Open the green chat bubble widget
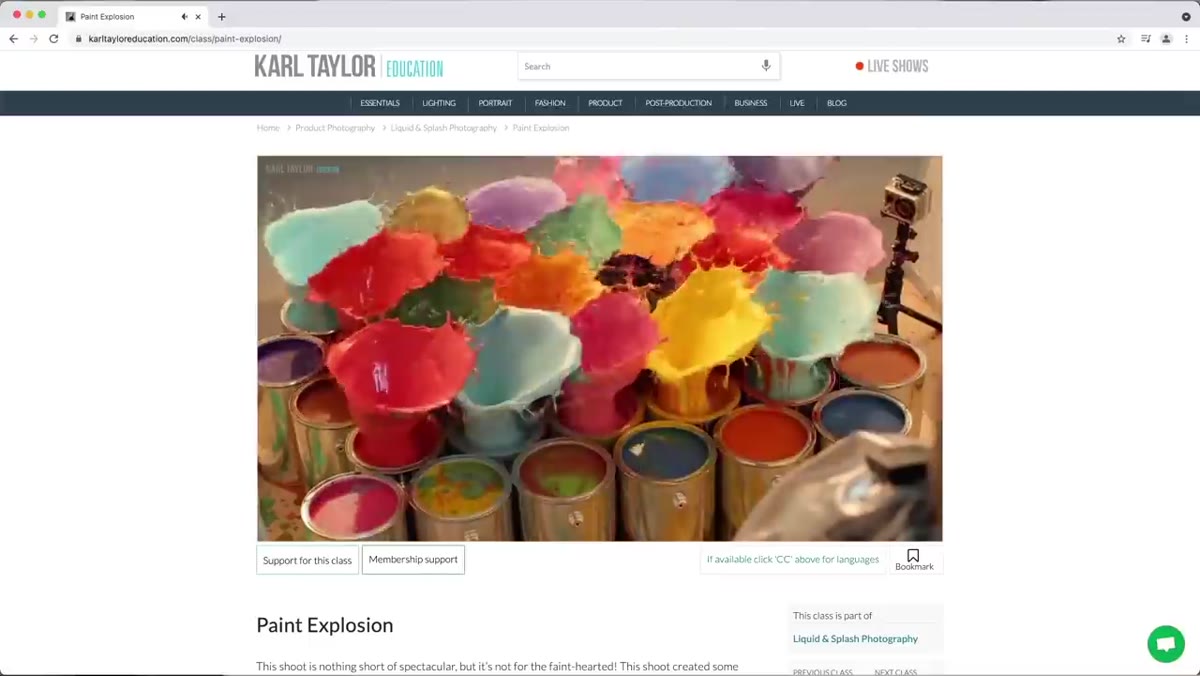 pos(1166,643)
